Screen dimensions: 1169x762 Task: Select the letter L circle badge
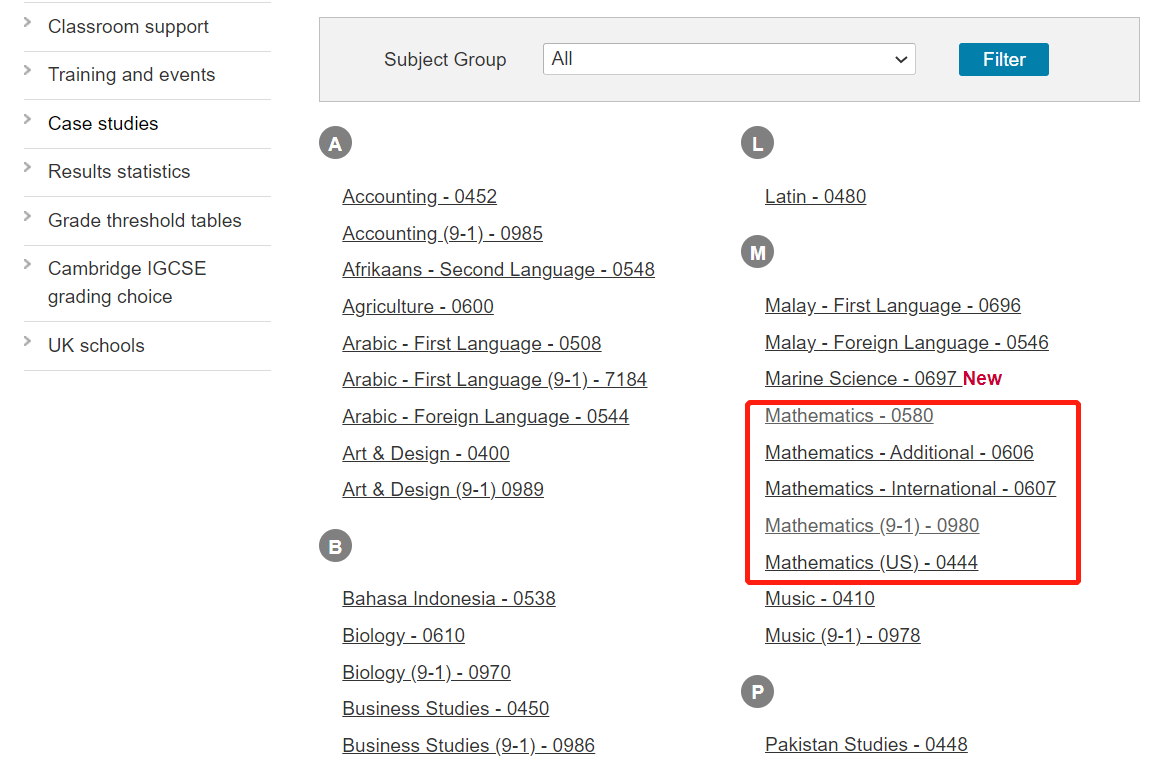click(757, 143)
